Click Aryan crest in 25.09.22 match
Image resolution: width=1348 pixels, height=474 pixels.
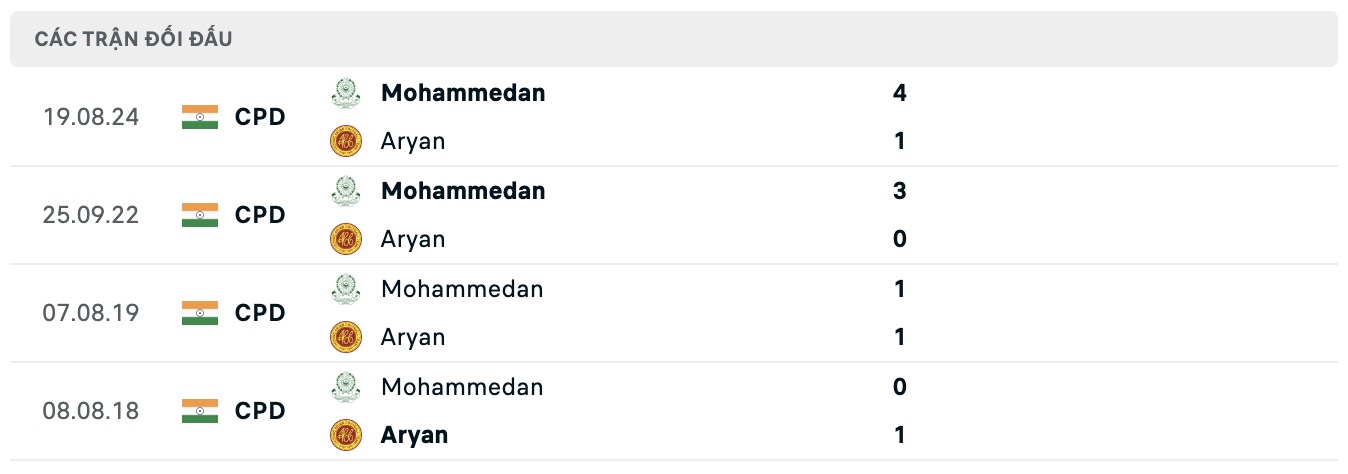[x=345, y=239]
